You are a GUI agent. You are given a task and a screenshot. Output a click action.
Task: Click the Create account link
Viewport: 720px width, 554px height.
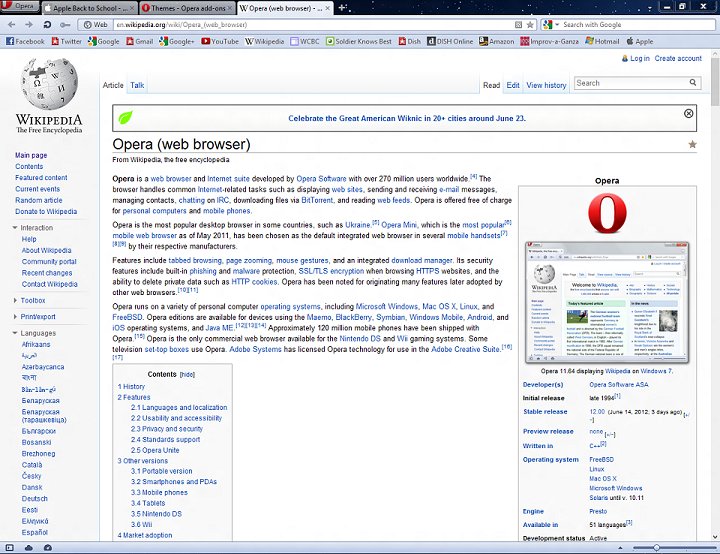click(x=678, y=59)
